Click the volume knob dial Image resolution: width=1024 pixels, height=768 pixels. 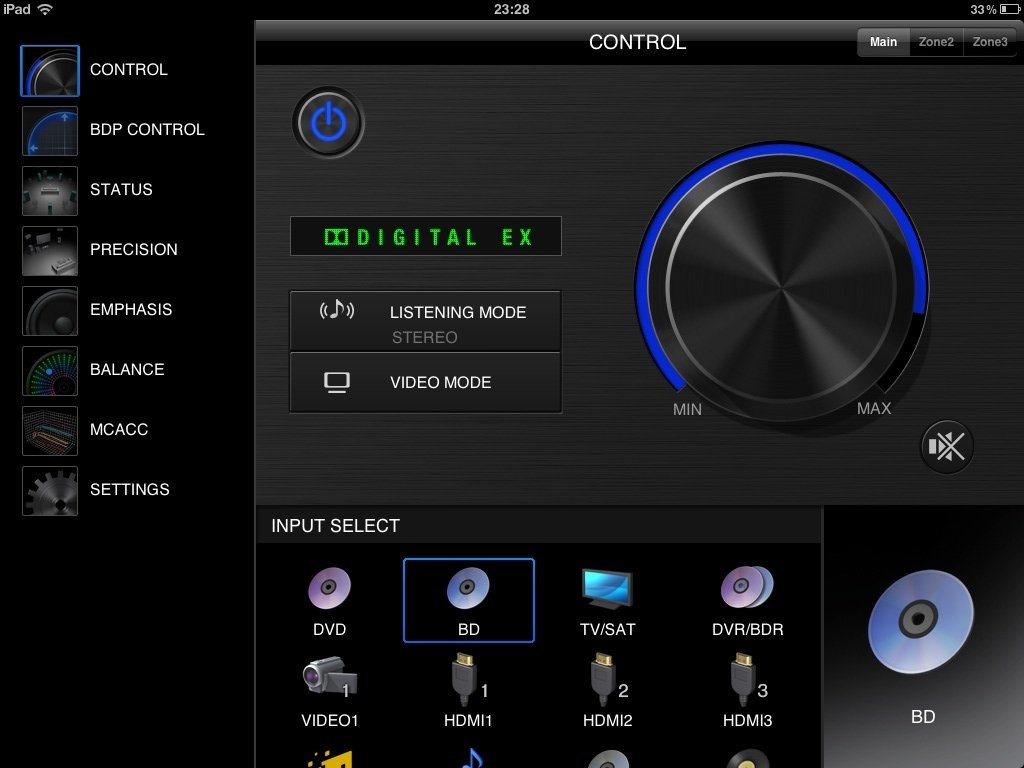tap(781, 287)
